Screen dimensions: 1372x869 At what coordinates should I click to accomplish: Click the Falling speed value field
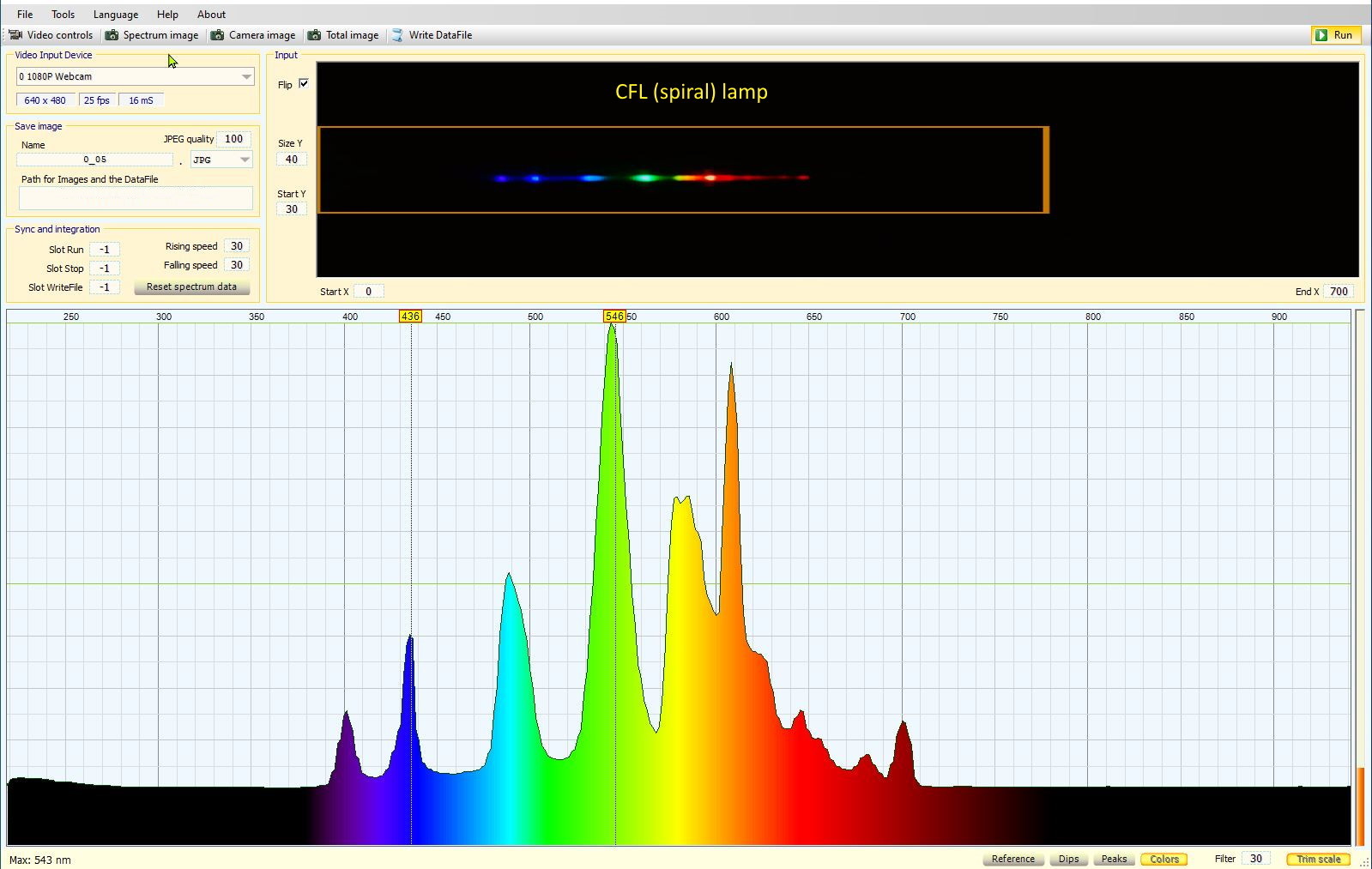237,265
